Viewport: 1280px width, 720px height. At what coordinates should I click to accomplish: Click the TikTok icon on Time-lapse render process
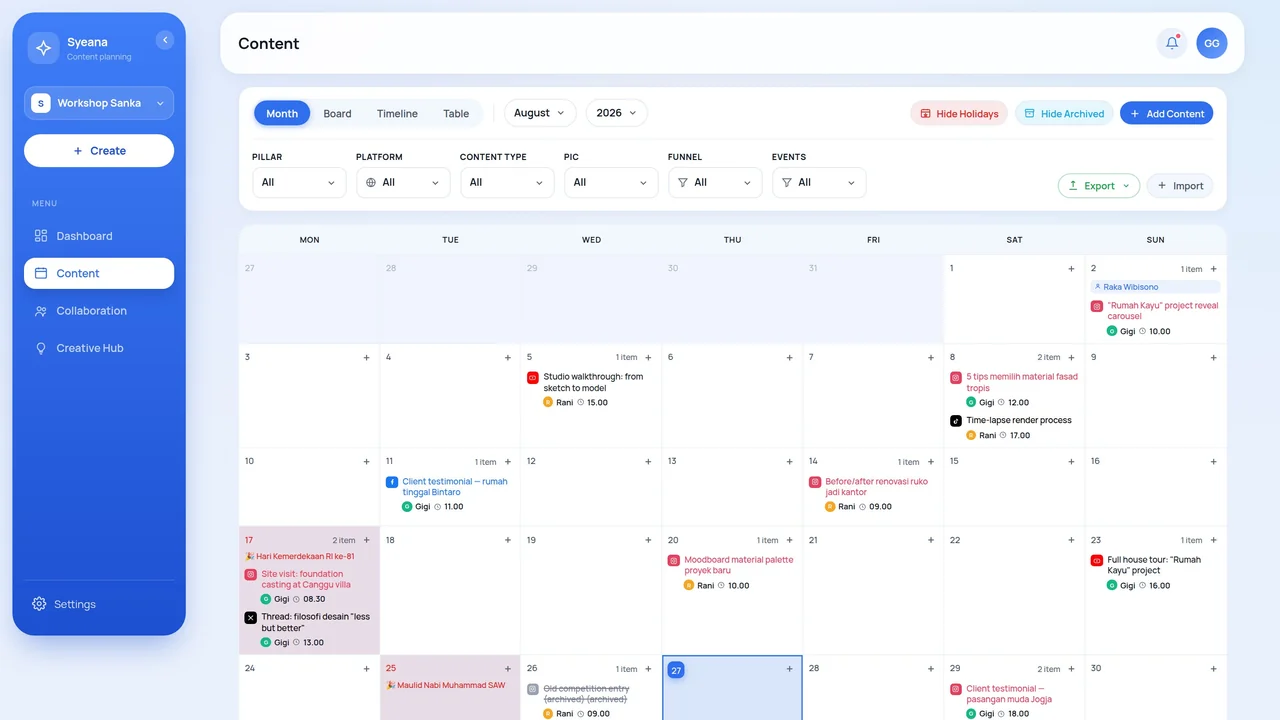pos(956,421)
